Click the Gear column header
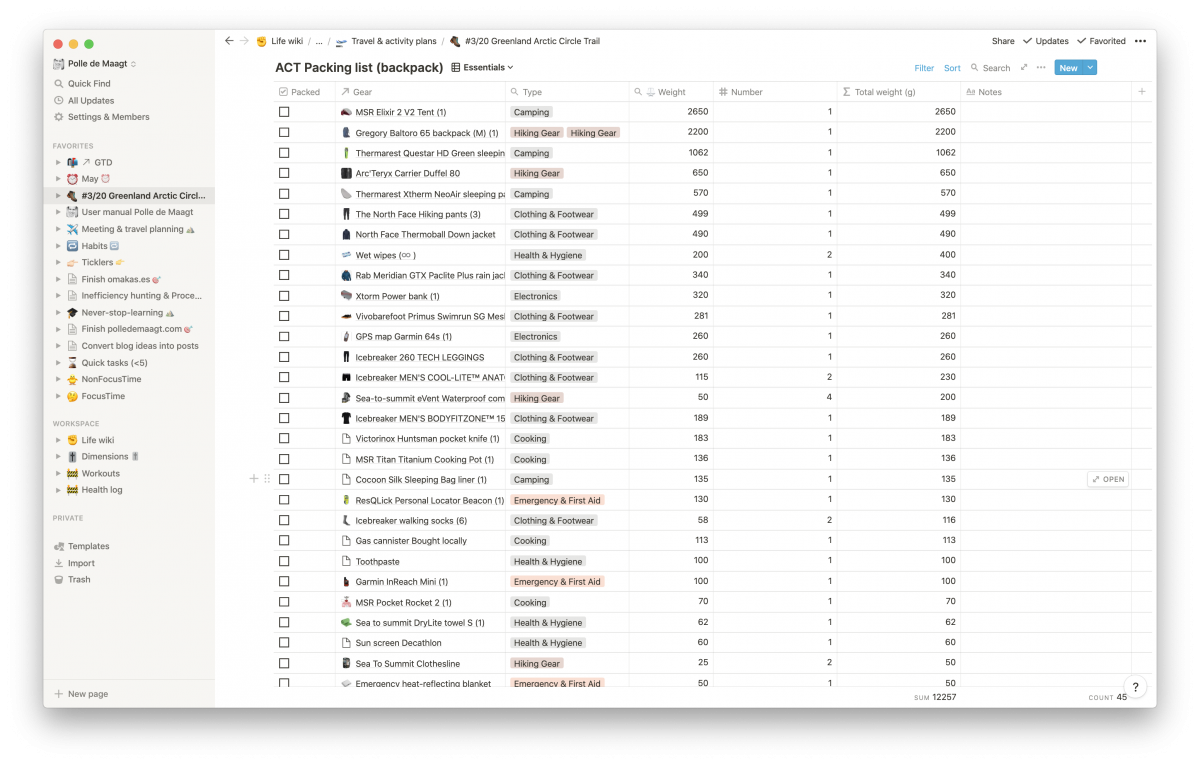Screen dimensions: 1200x765 (x=420, y=92)
